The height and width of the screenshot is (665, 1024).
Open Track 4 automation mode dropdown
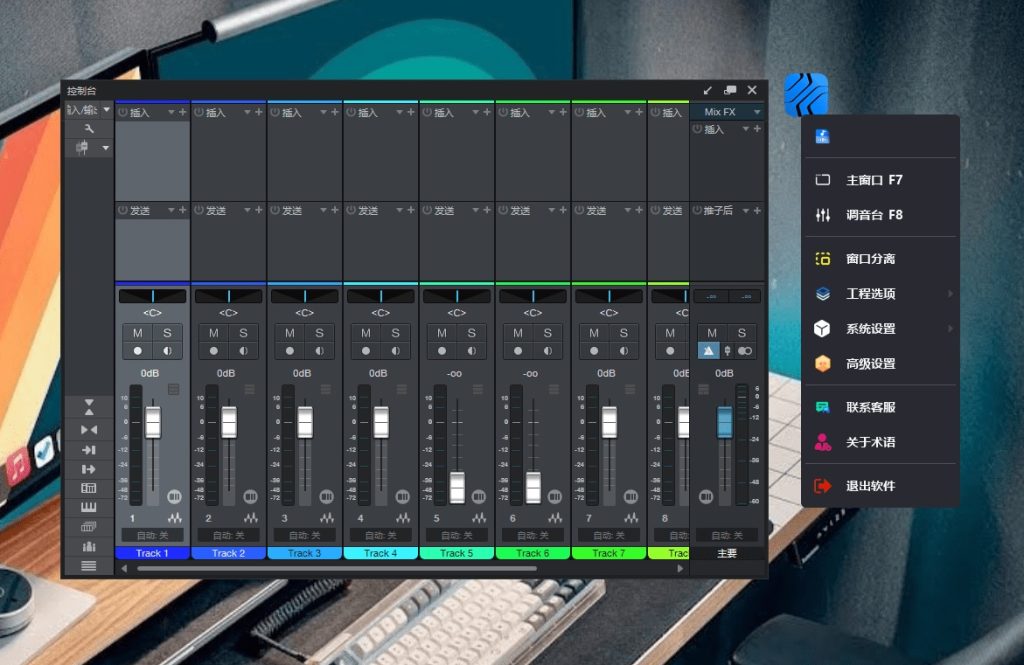tap(380, 535)
